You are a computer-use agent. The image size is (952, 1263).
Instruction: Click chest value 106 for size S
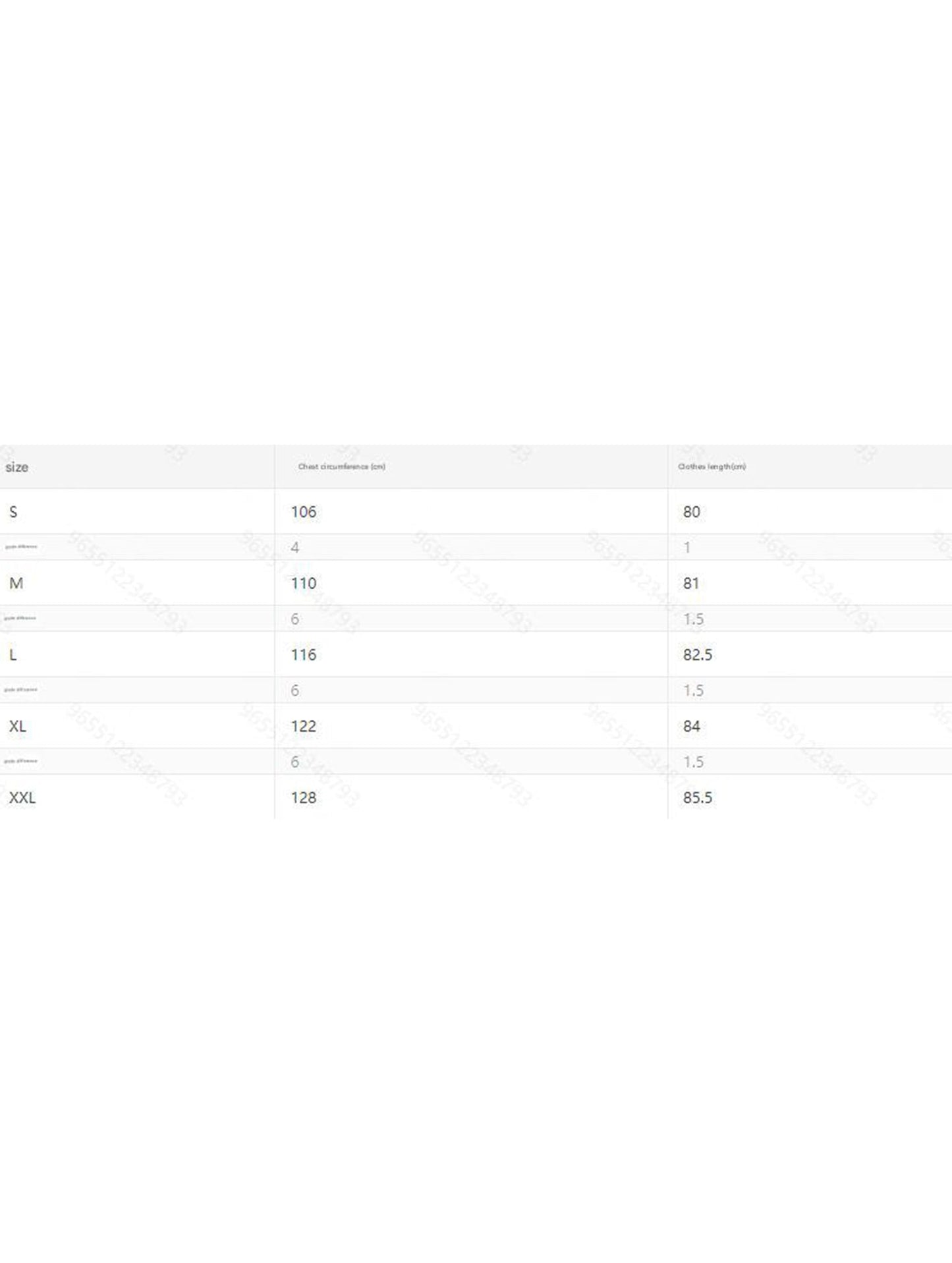coord(304,512)
